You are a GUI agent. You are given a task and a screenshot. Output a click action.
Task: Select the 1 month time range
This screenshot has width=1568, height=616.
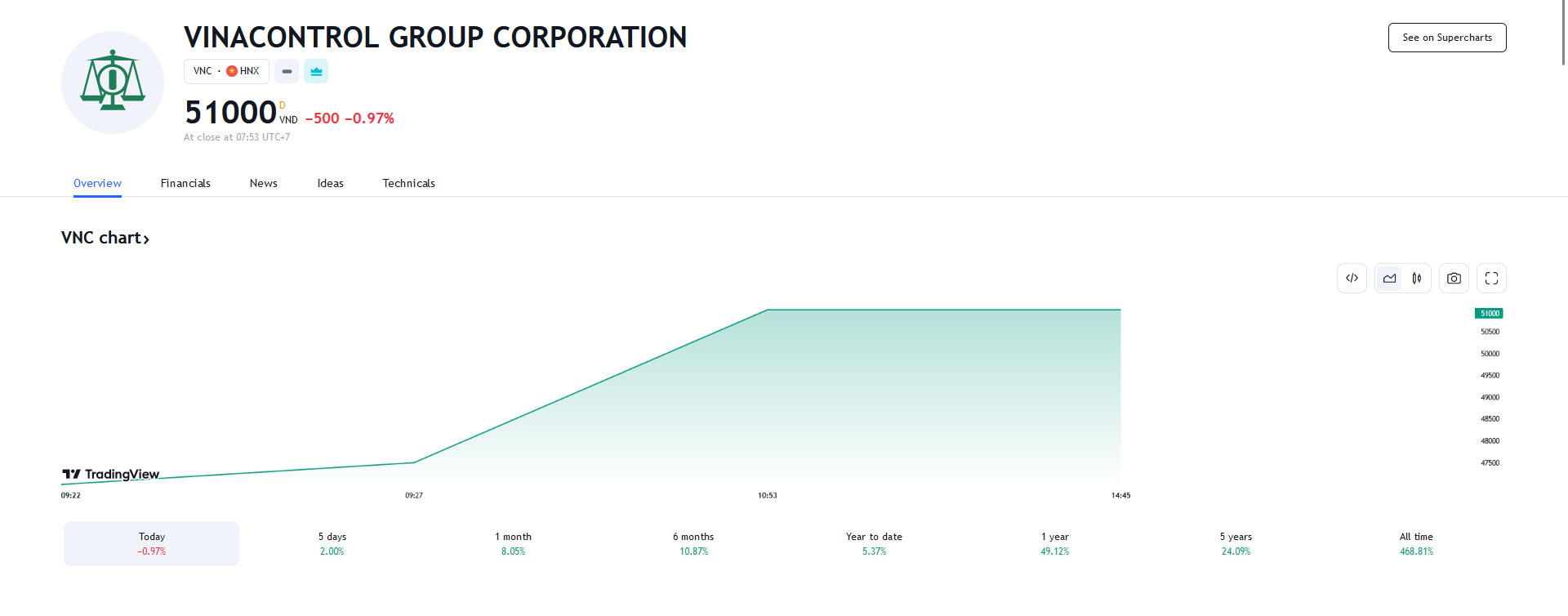[513, 544]
